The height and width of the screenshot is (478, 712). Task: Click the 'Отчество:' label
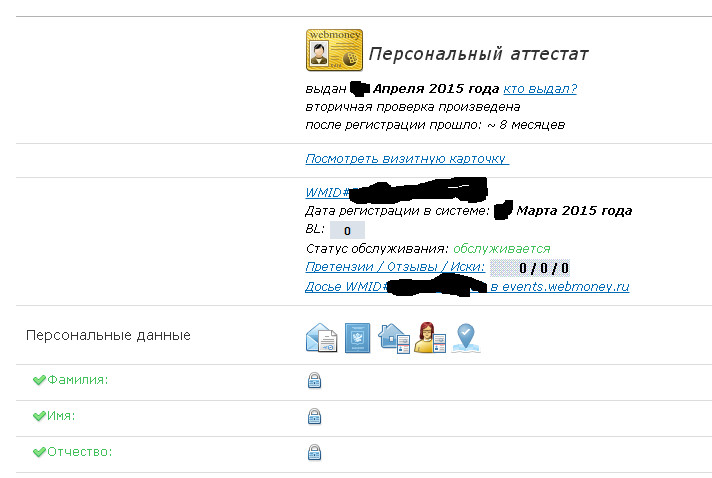click(x=80, y=452)
